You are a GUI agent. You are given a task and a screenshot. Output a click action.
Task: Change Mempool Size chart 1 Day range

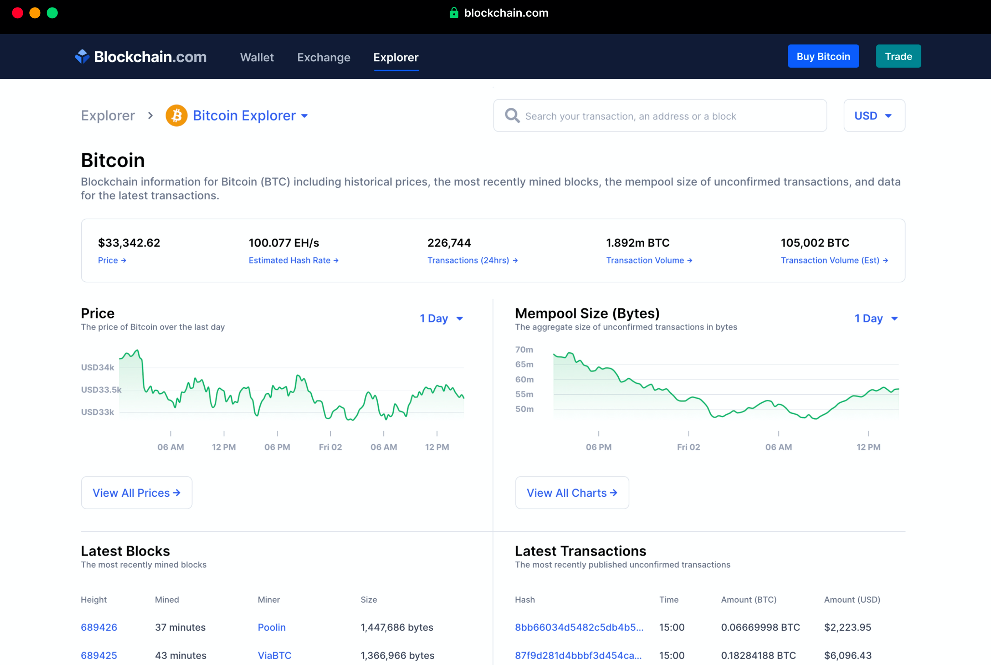(876, 319)
